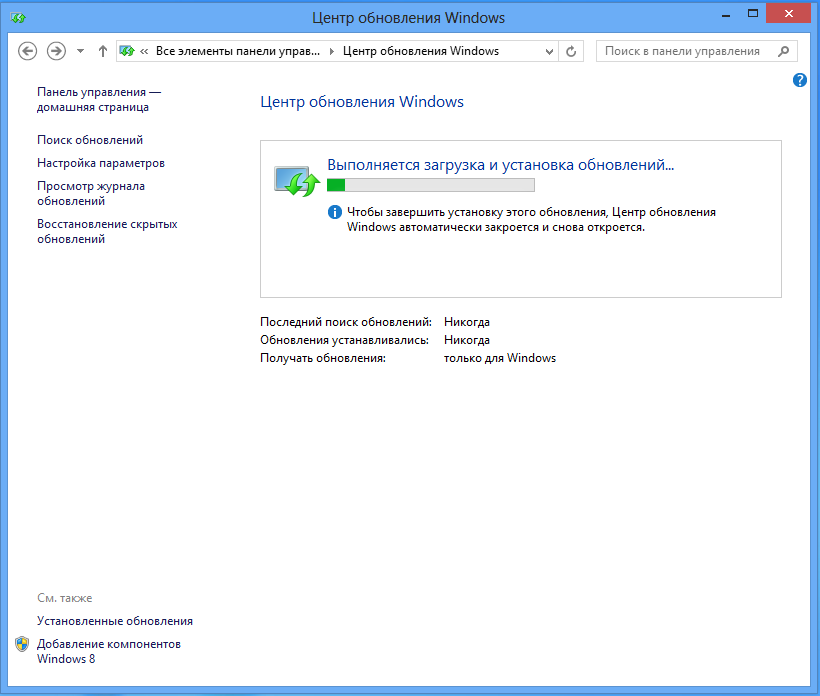Click the Поиск в панели управления field
This screenshot has width=820, height=696.
coord(685,51)
